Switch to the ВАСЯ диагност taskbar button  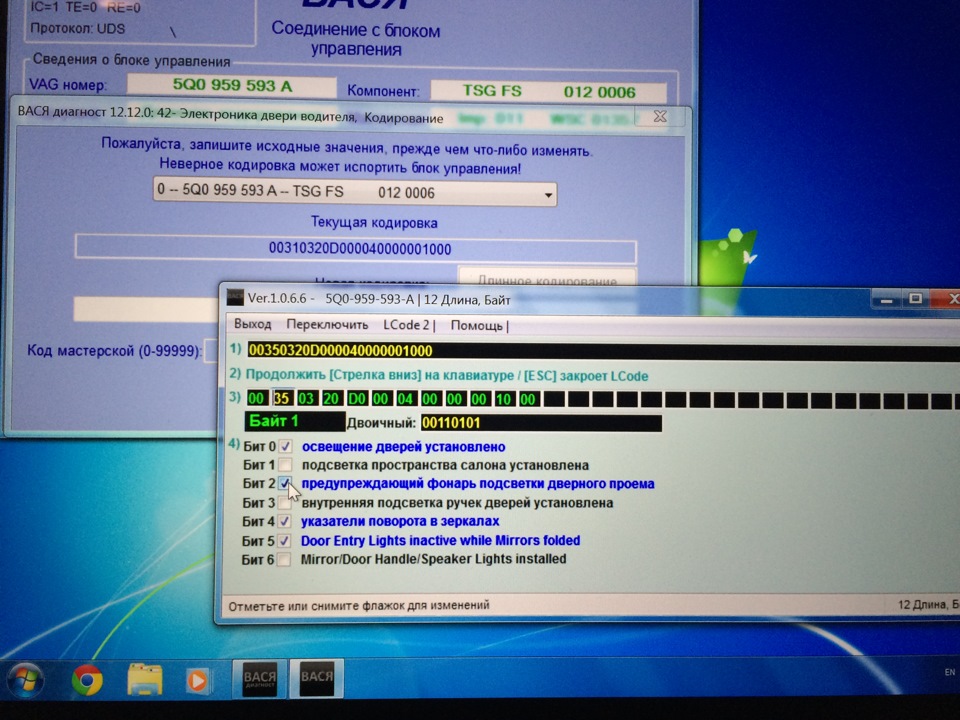259,678
